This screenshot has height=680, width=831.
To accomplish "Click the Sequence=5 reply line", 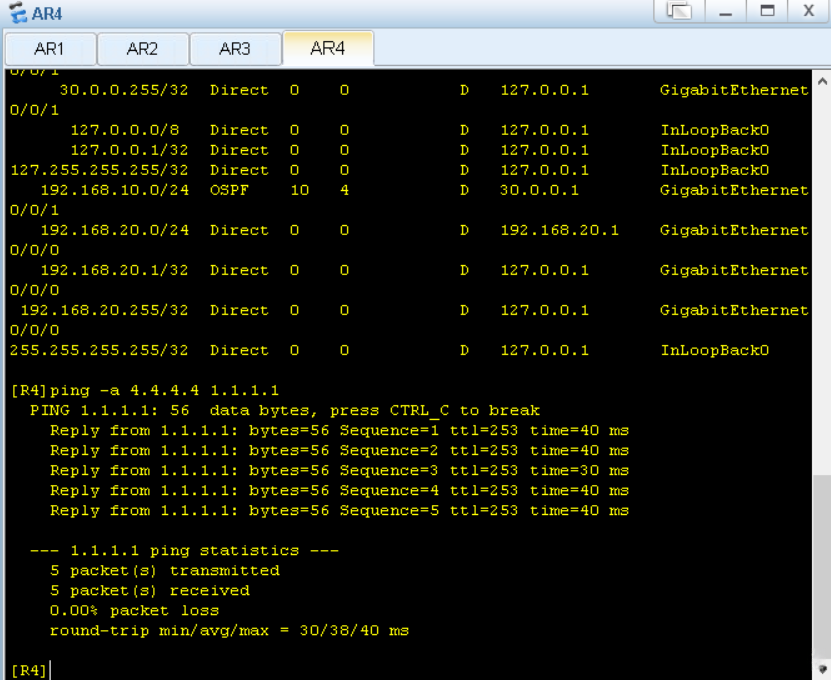I will click(339, 510).
